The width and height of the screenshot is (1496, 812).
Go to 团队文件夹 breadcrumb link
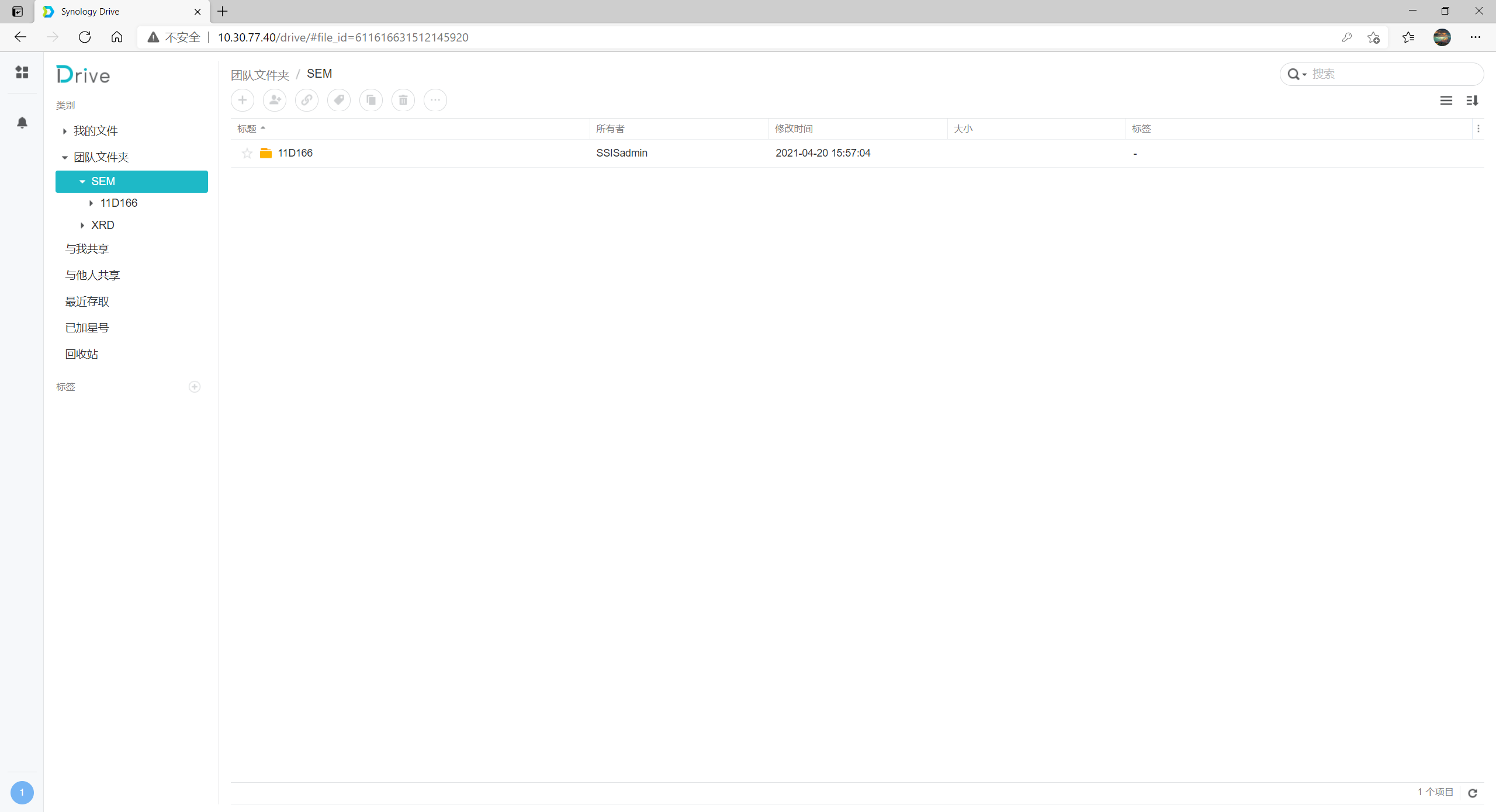tap(260, 75)
